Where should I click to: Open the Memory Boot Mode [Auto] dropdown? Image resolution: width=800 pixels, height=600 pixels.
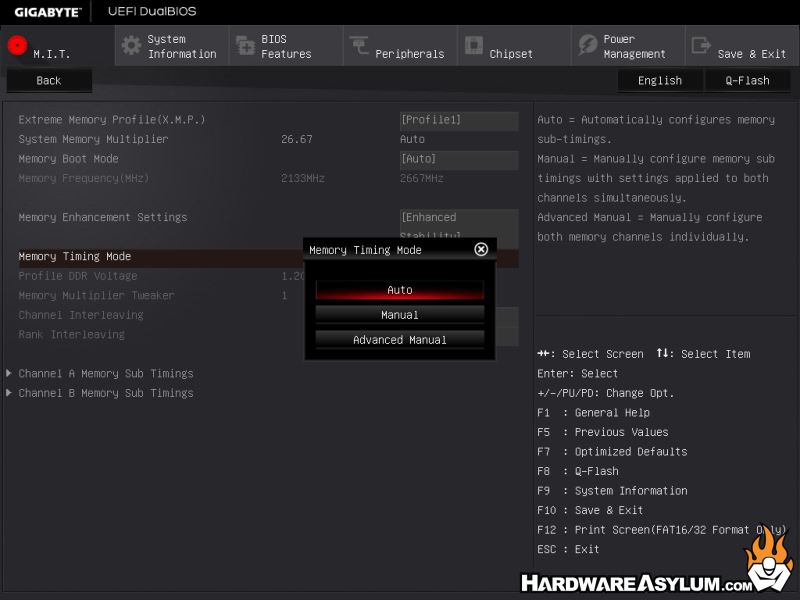click(x=458, y=159)
